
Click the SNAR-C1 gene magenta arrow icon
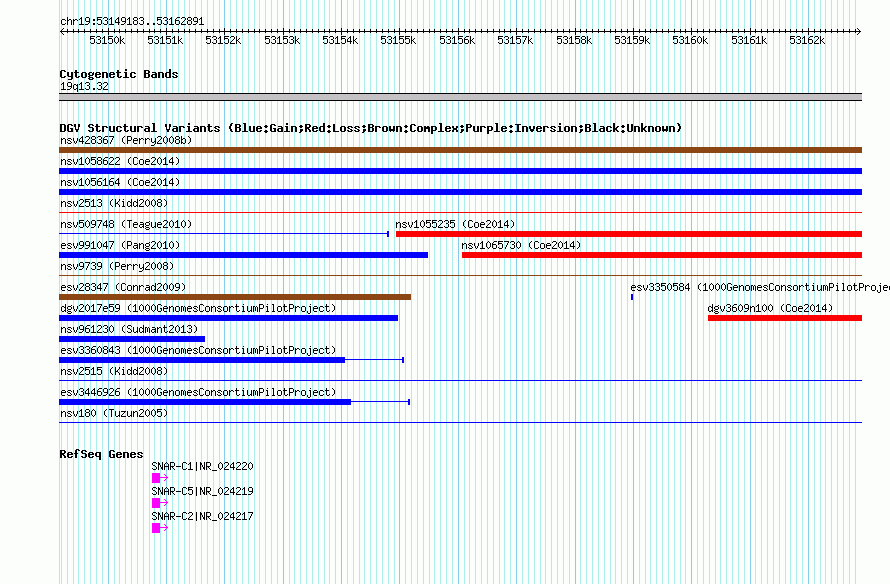coord(159,478)
